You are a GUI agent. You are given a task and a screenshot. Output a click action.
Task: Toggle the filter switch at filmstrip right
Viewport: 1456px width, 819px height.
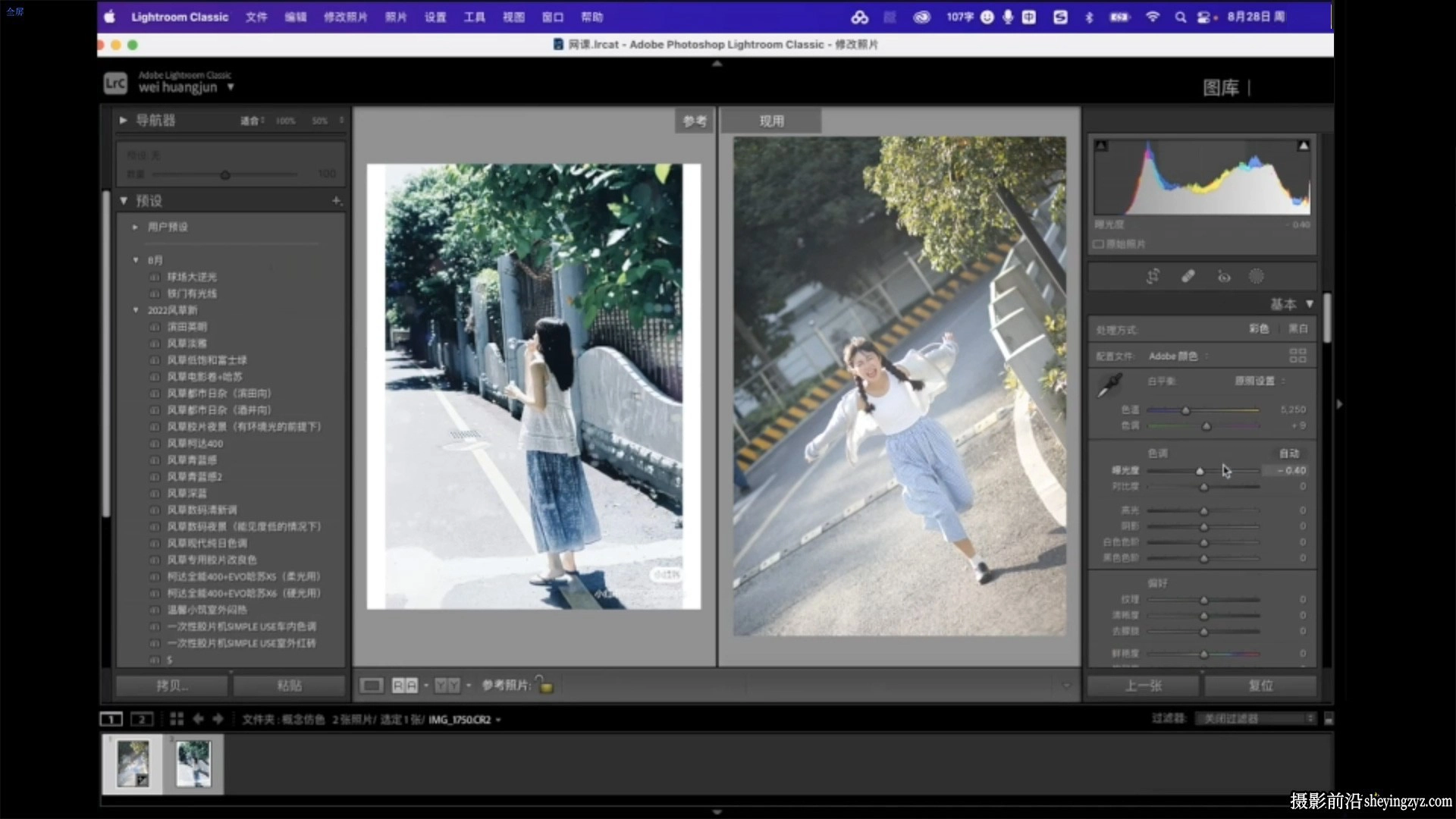point(1329,718)
